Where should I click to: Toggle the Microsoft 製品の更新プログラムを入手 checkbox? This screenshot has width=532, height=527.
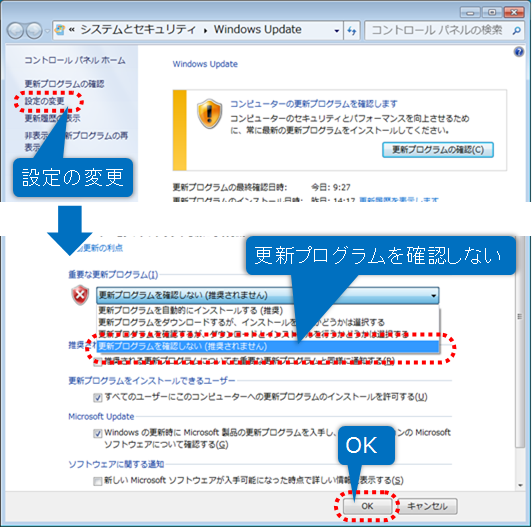point(98,433)
